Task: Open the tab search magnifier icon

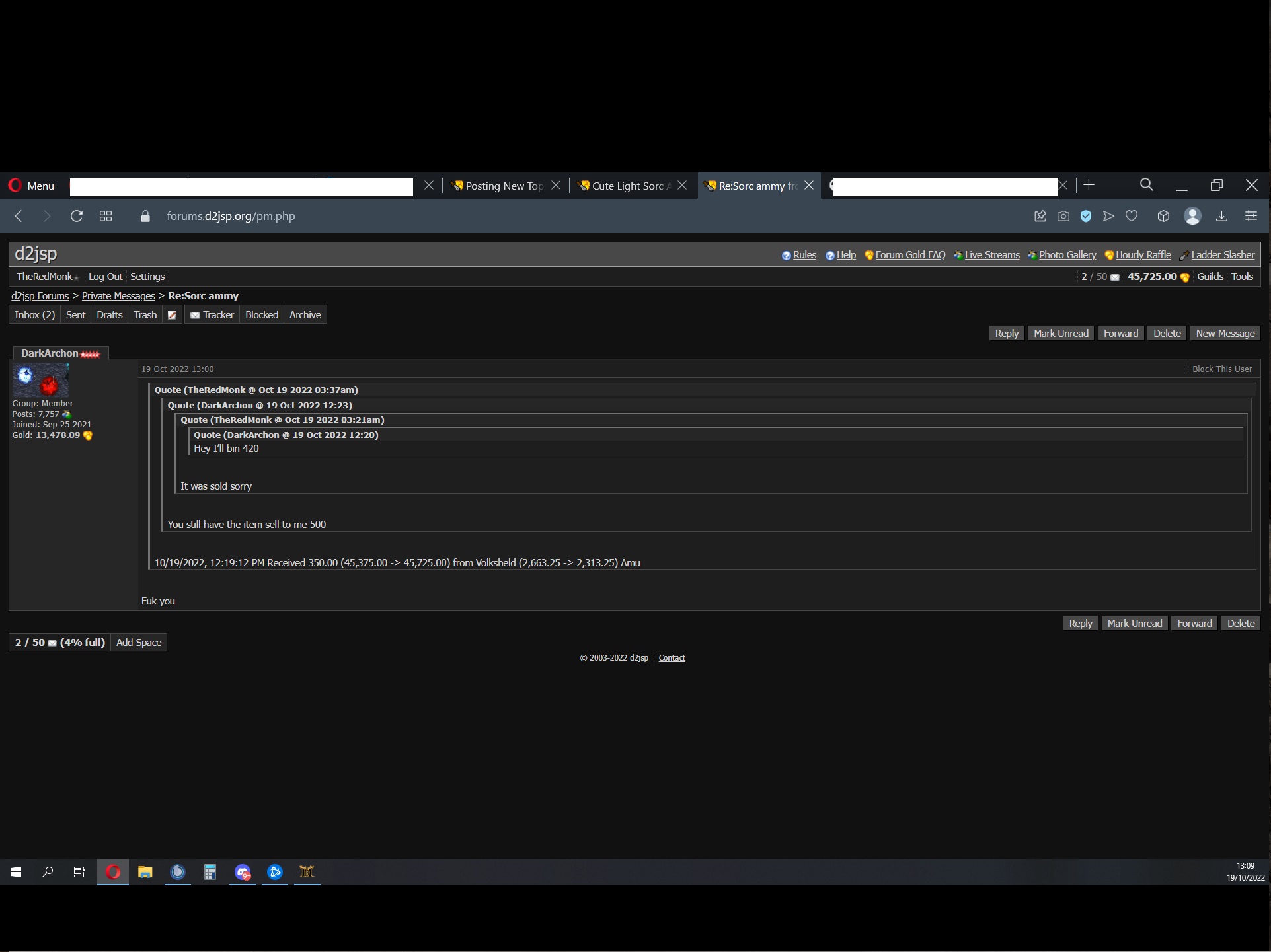Action: (1147, 185)
